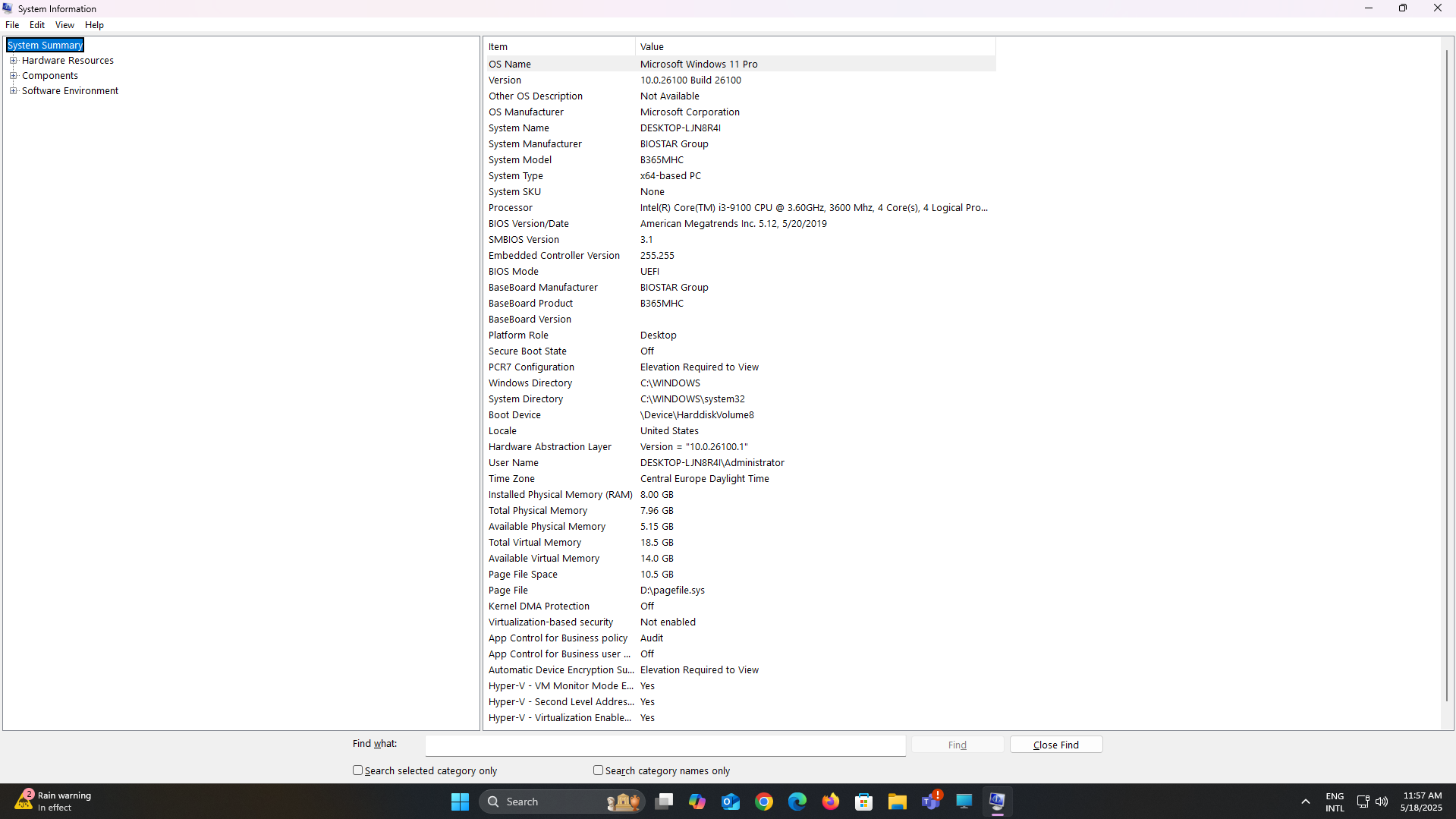Select the BIOS Version/Date row
This screenshot has width=1456, height=819.
(x=741, y=224)
